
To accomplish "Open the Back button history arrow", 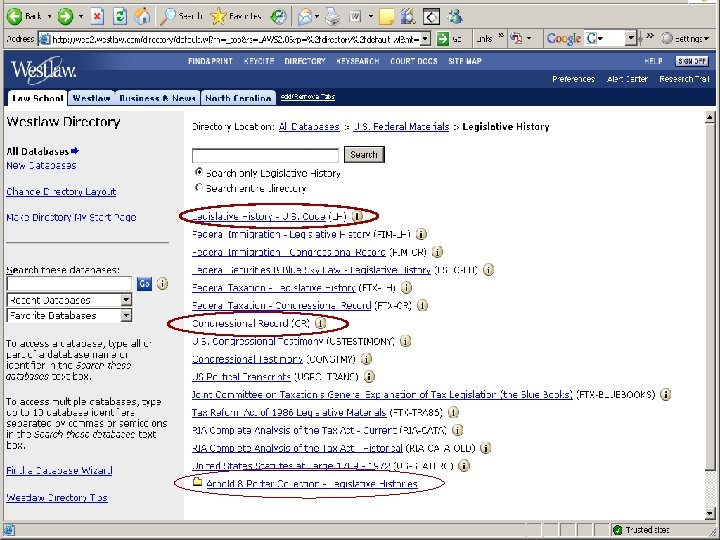I will click(x=49, y=17).
